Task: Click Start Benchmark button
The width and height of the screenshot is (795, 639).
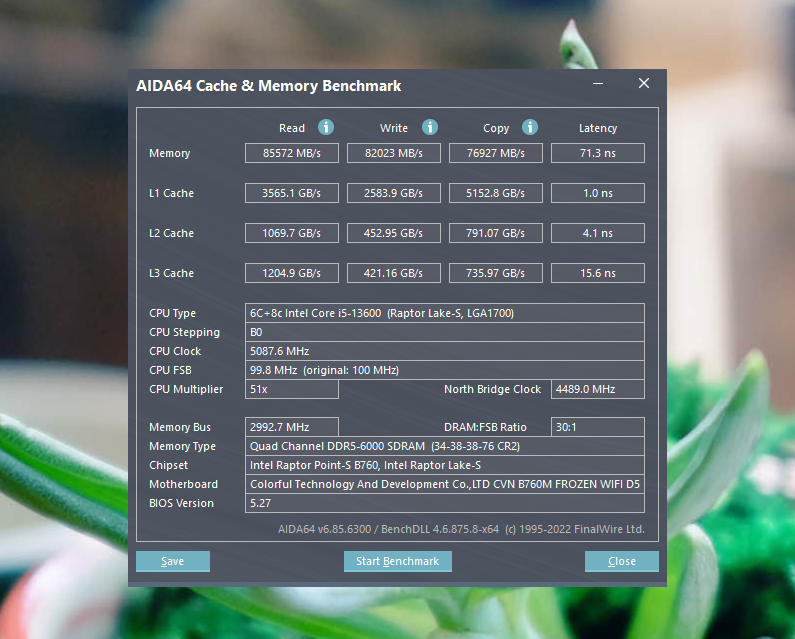Action: (398, 561)
